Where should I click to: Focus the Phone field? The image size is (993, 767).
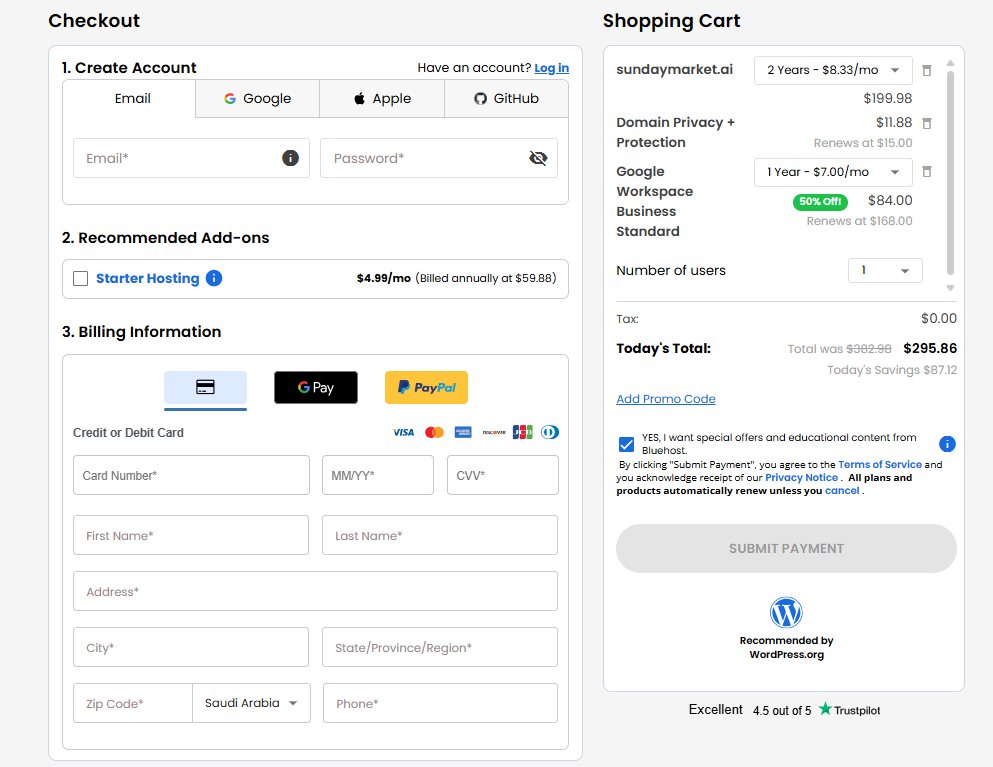tap(440, 703)
